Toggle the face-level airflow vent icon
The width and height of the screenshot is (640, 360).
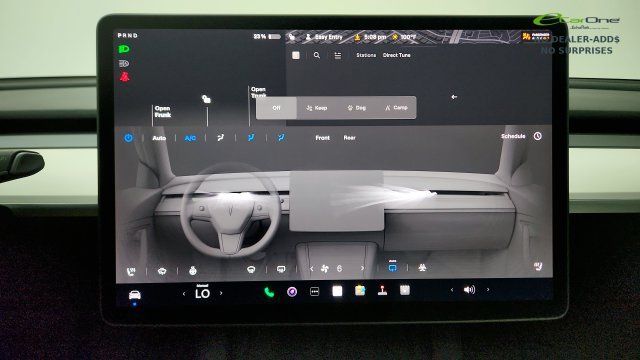click(251, 138)
